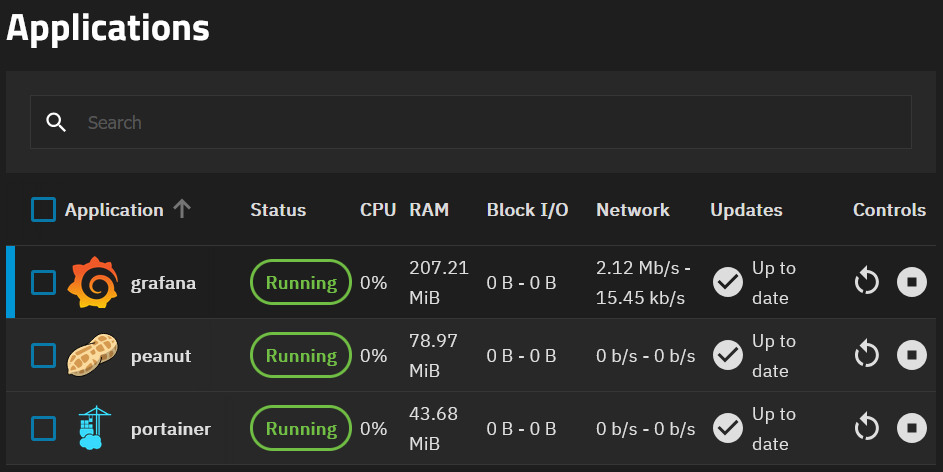Click peanut's up-to-date checkmark icon

tap(728, 355)
